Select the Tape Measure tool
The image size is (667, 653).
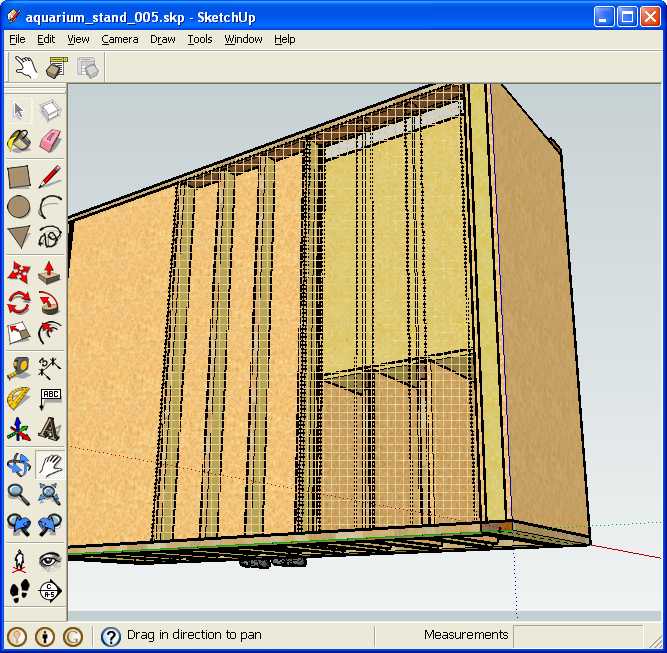(x=19, y=368)
